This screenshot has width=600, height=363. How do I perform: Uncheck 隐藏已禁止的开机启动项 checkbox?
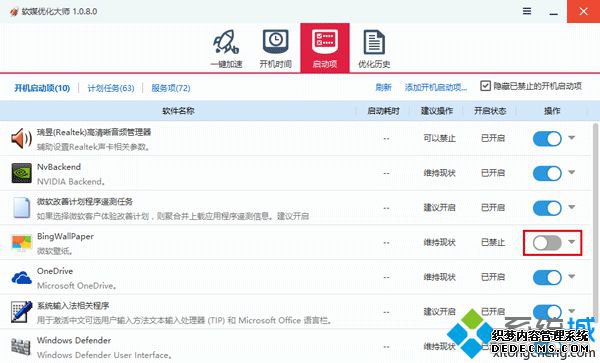(485, 86)
